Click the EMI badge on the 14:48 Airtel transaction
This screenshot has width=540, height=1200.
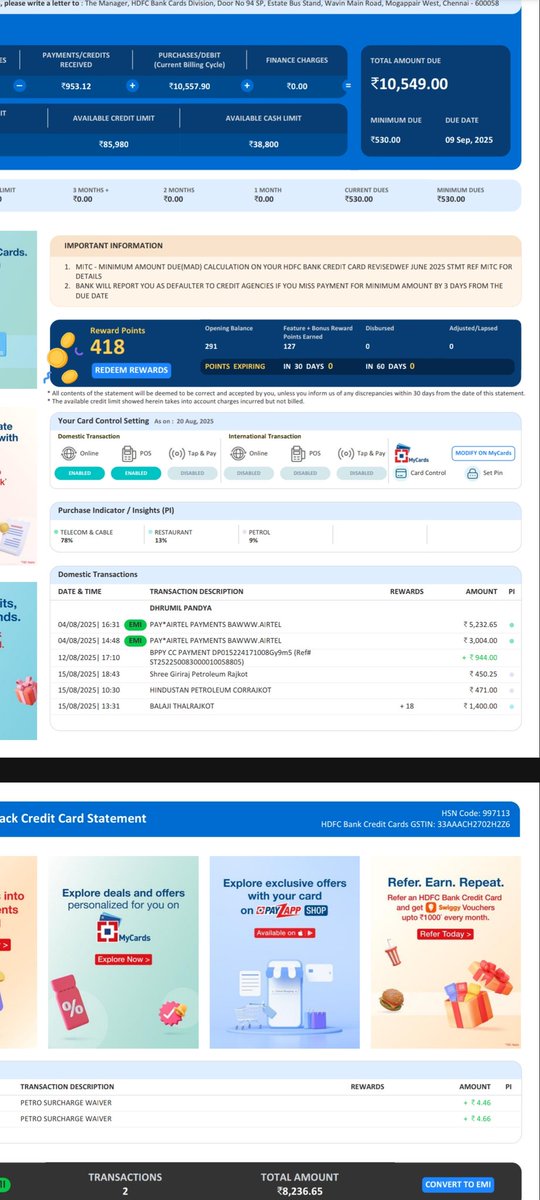click(135, 639)
